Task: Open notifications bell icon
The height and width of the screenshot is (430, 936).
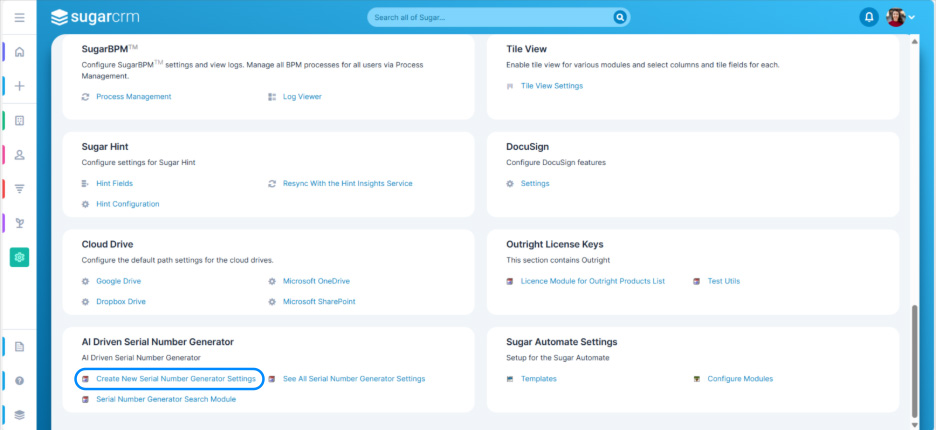Action: pyautogui.click(x=868, y=17)
